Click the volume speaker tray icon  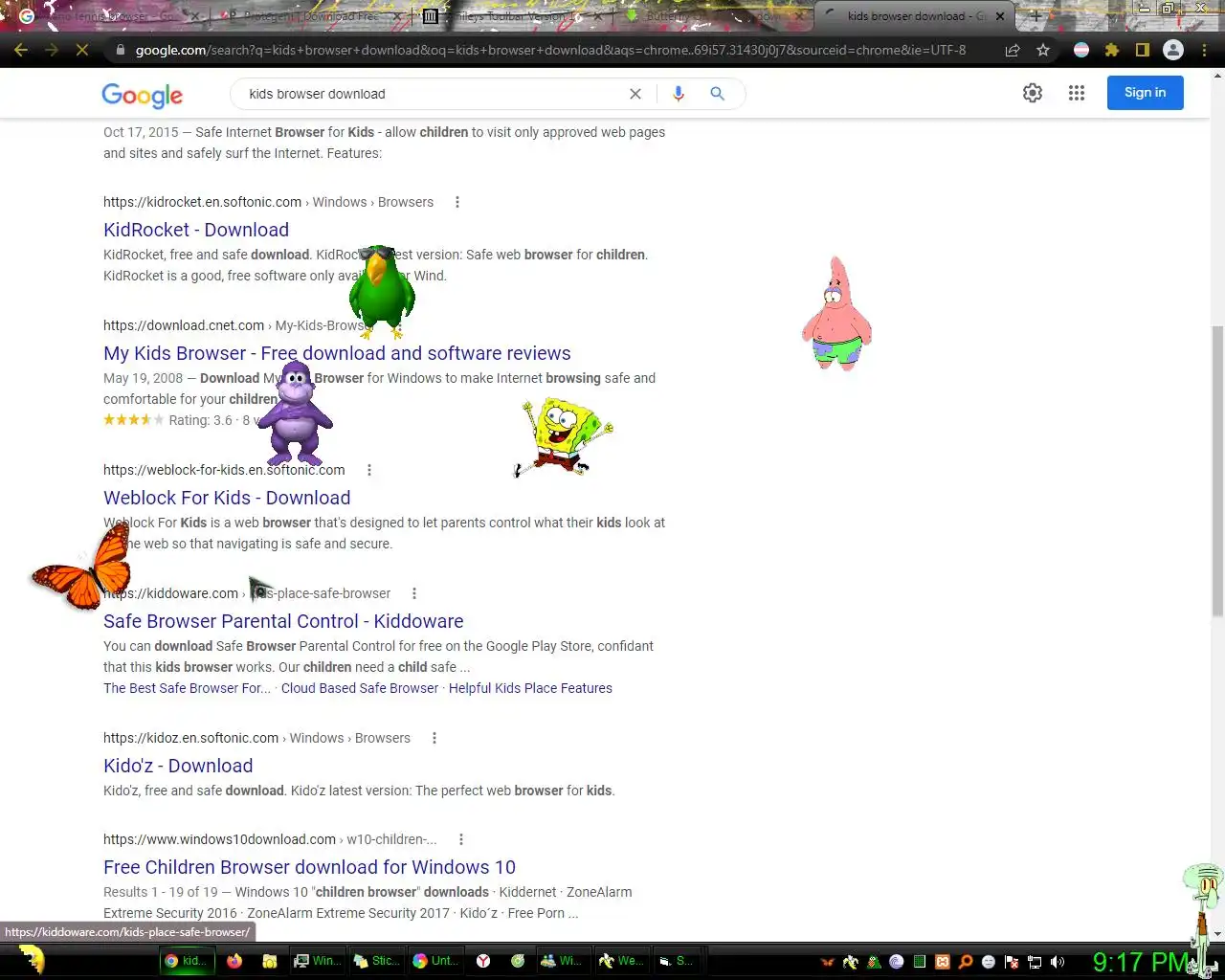coord(1058,962)
